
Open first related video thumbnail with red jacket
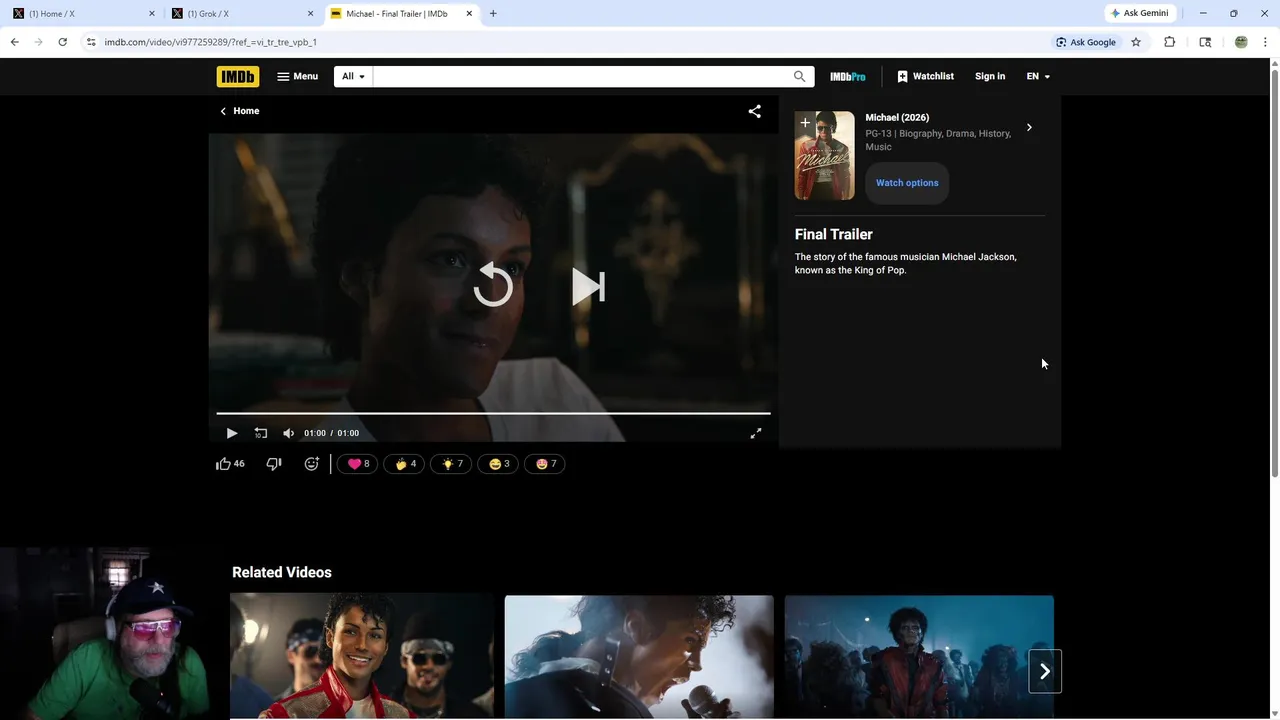pyautogui.click(x=362, y=657)
